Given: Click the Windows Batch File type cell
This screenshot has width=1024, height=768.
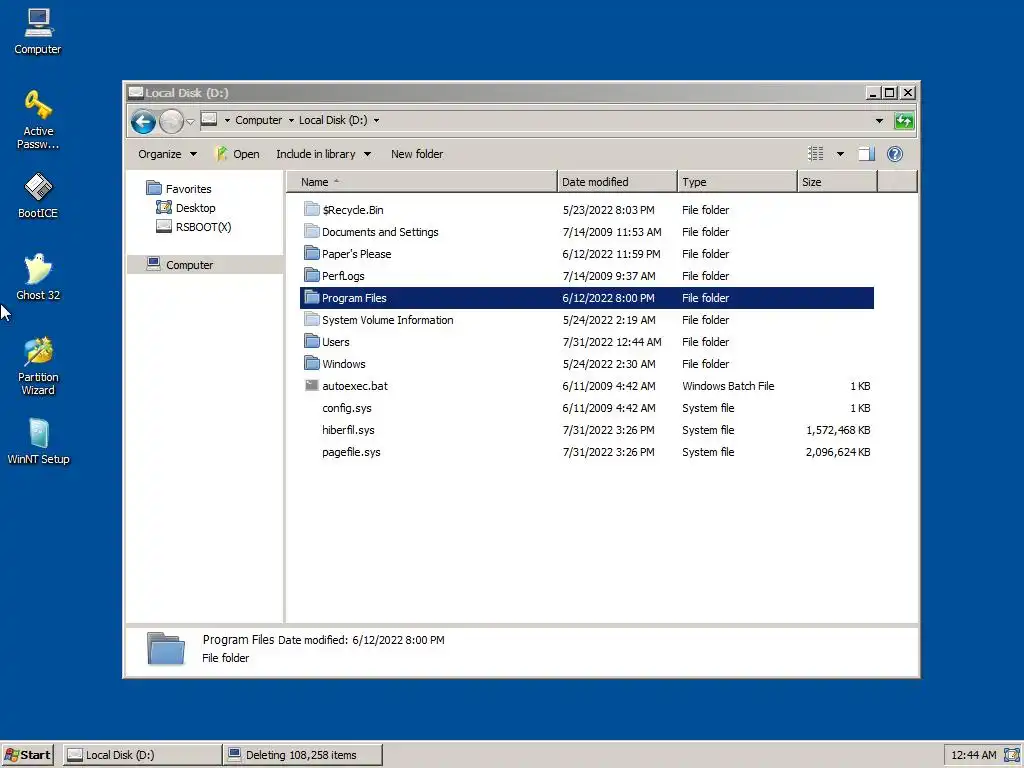Looking at the screenshot, I should click(728, 386).
